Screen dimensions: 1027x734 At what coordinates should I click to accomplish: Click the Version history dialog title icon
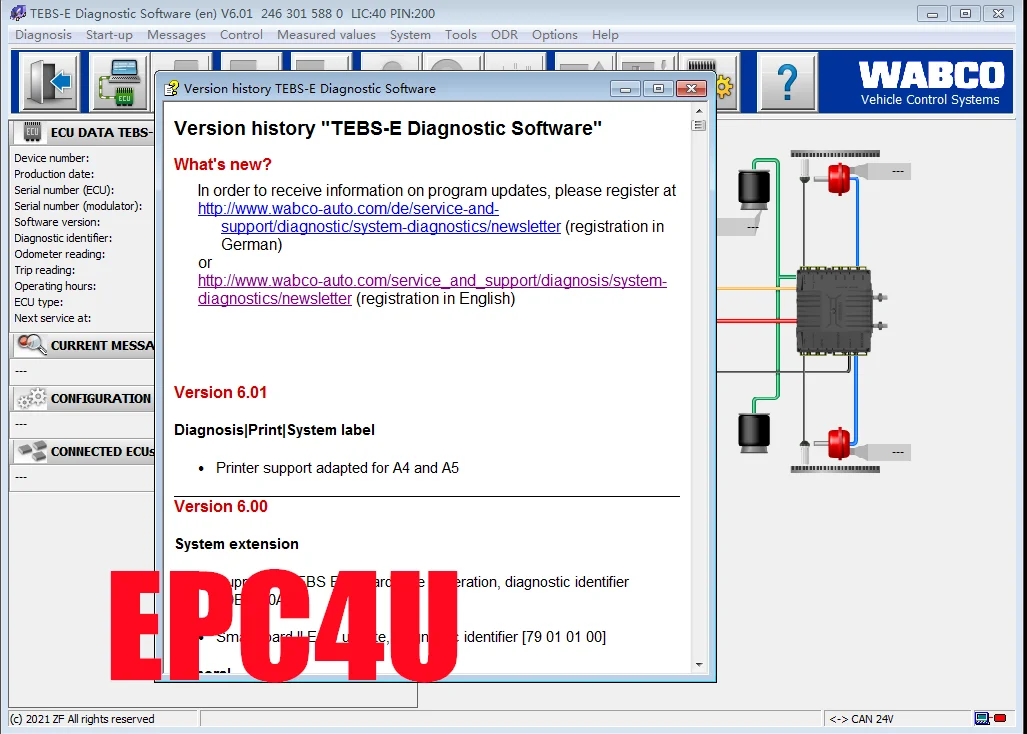coord(172,88)
